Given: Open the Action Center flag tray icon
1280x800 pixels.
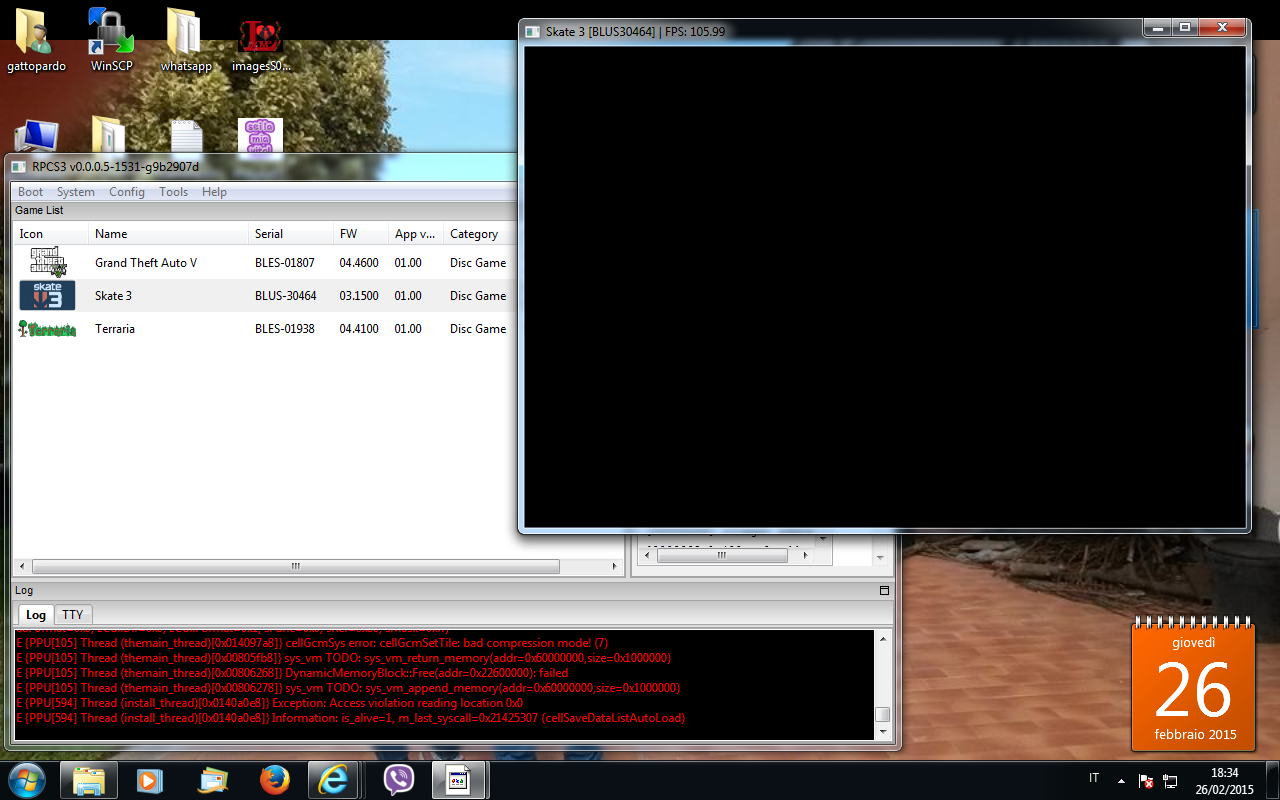Looking at the screenshot, I should pyautogui.click(x=1147, y=780).
